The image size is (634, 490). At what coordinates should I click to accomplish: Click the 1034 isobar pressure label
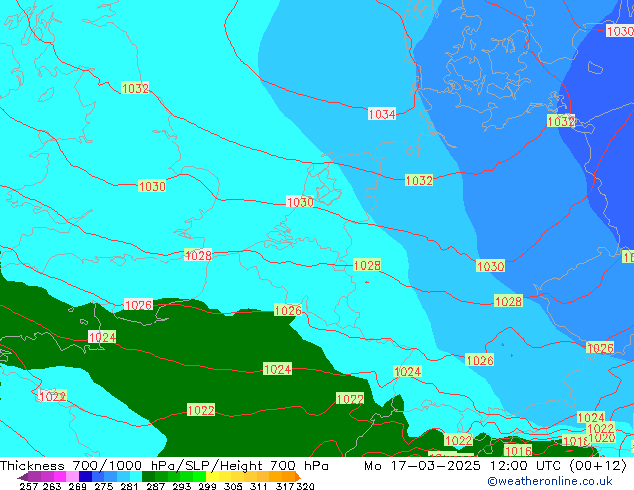click(382, 114)
